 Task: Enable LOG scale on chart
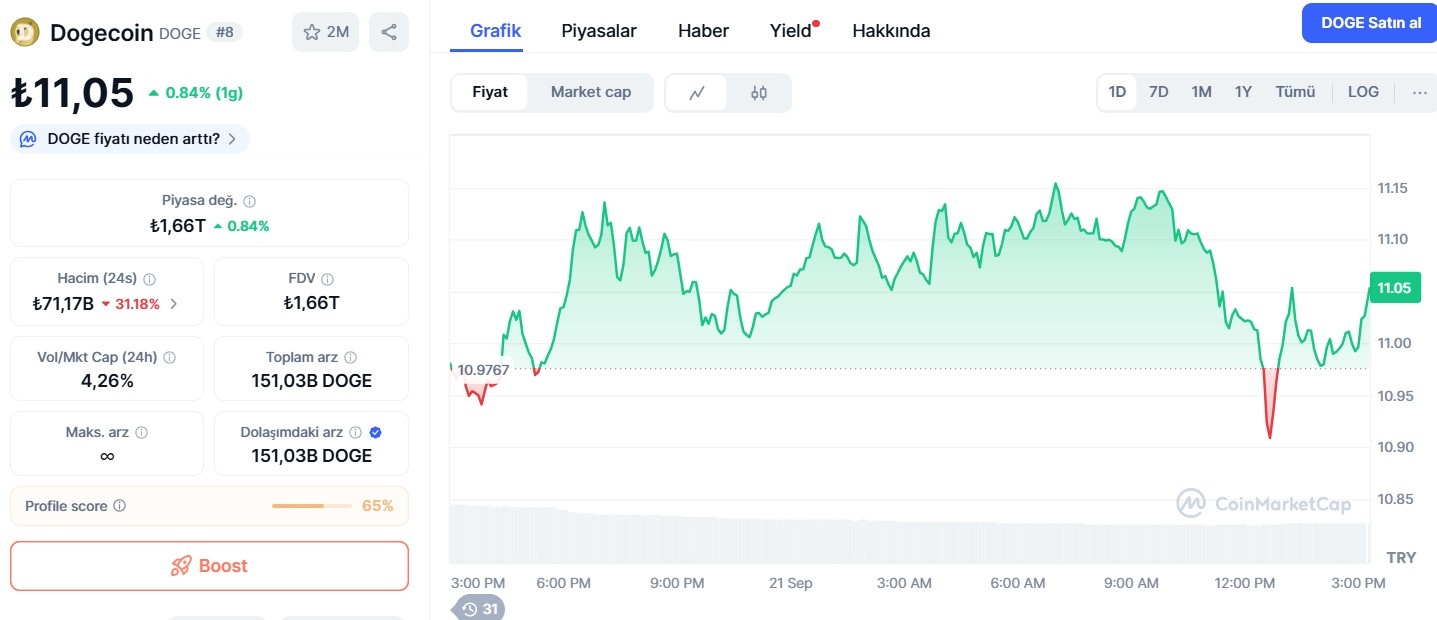coord(1363,92)
